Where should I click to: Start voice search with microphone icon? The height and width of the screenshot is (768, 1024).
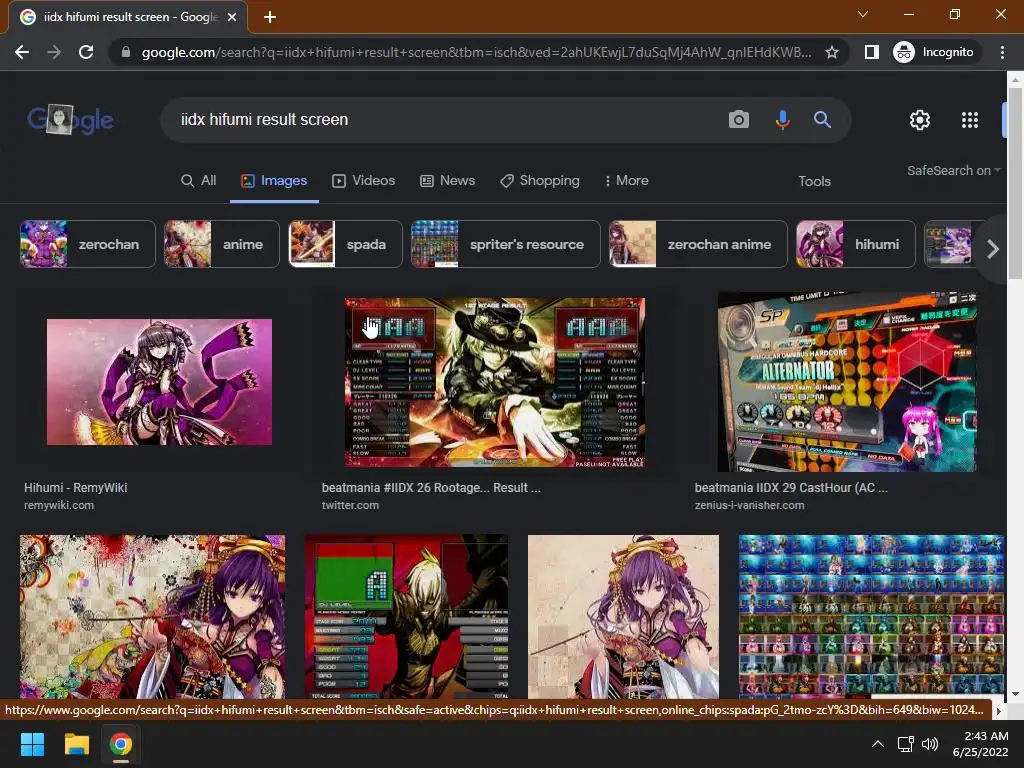coord(782,120)
